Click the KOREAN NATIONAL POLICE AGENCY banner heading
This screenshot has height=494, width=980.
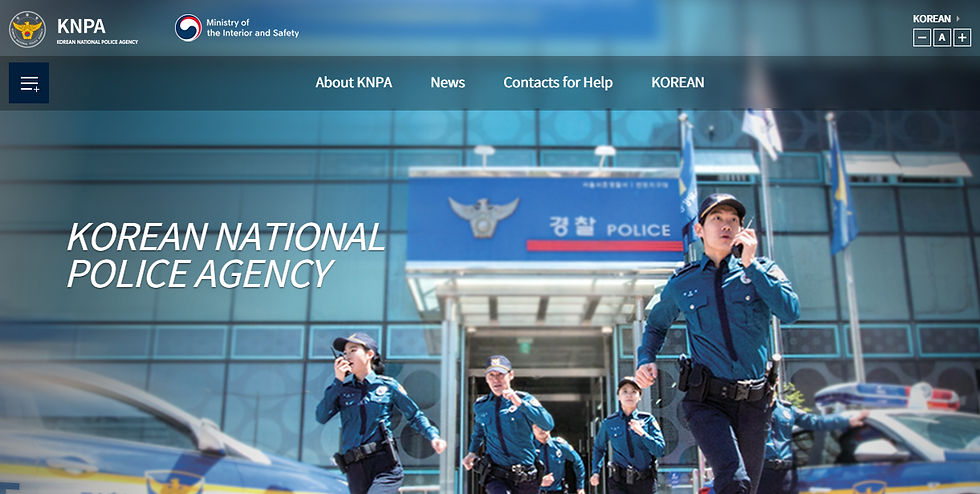[226, 255]
